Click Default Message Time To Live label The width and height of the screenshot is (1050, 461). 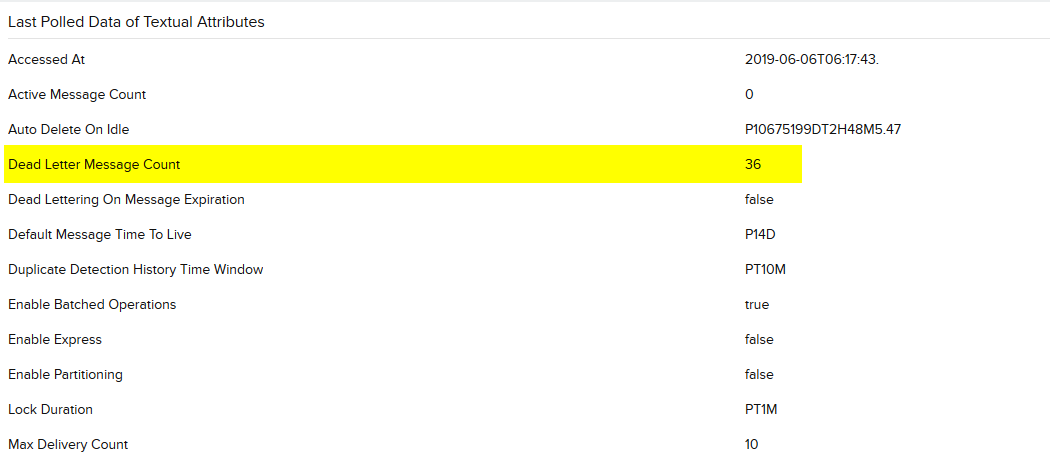pyautogui.click(x=100, y=235)
